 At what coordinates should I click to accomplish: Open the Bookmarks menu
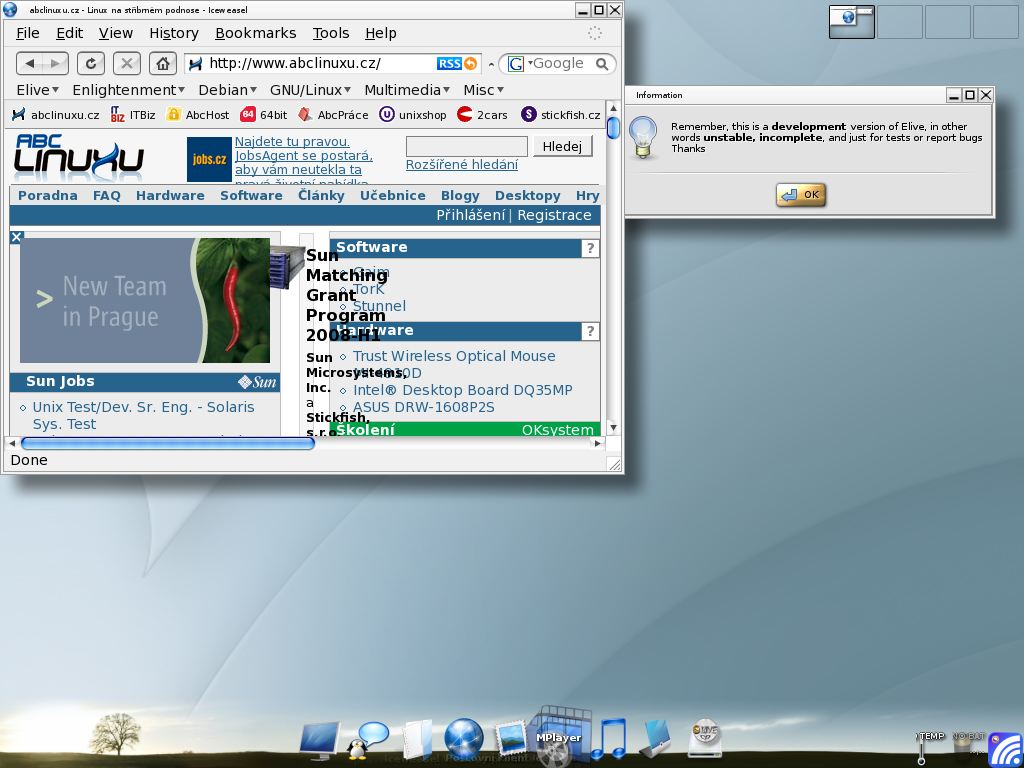255,33
